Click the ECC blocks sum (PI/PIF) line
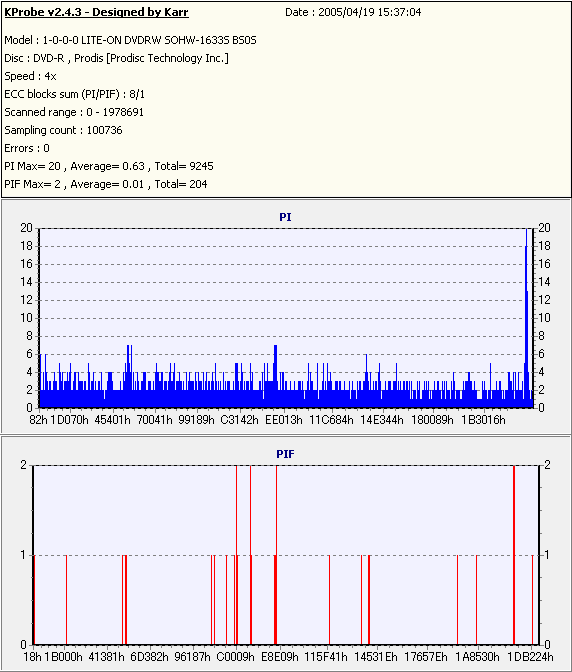This screenshot has width=572, height=672. 75,94
